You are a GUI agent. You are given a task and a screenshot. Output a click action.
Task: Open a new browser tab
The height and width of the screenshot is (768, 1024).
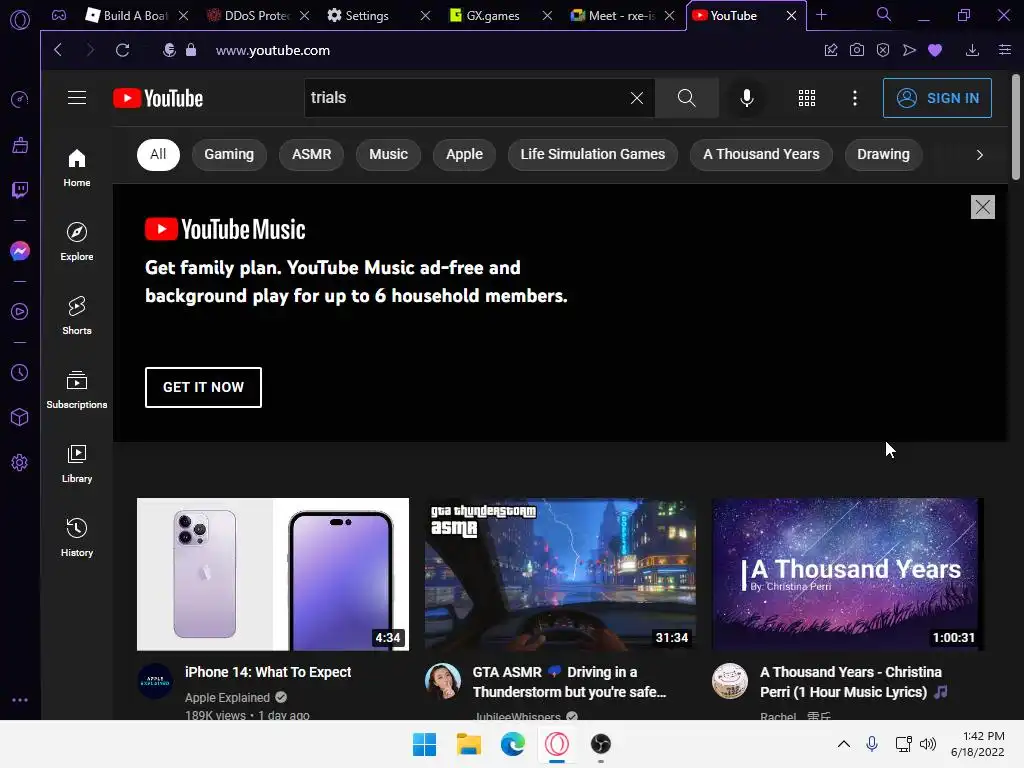pyautogui.click(x=822, y=14)
